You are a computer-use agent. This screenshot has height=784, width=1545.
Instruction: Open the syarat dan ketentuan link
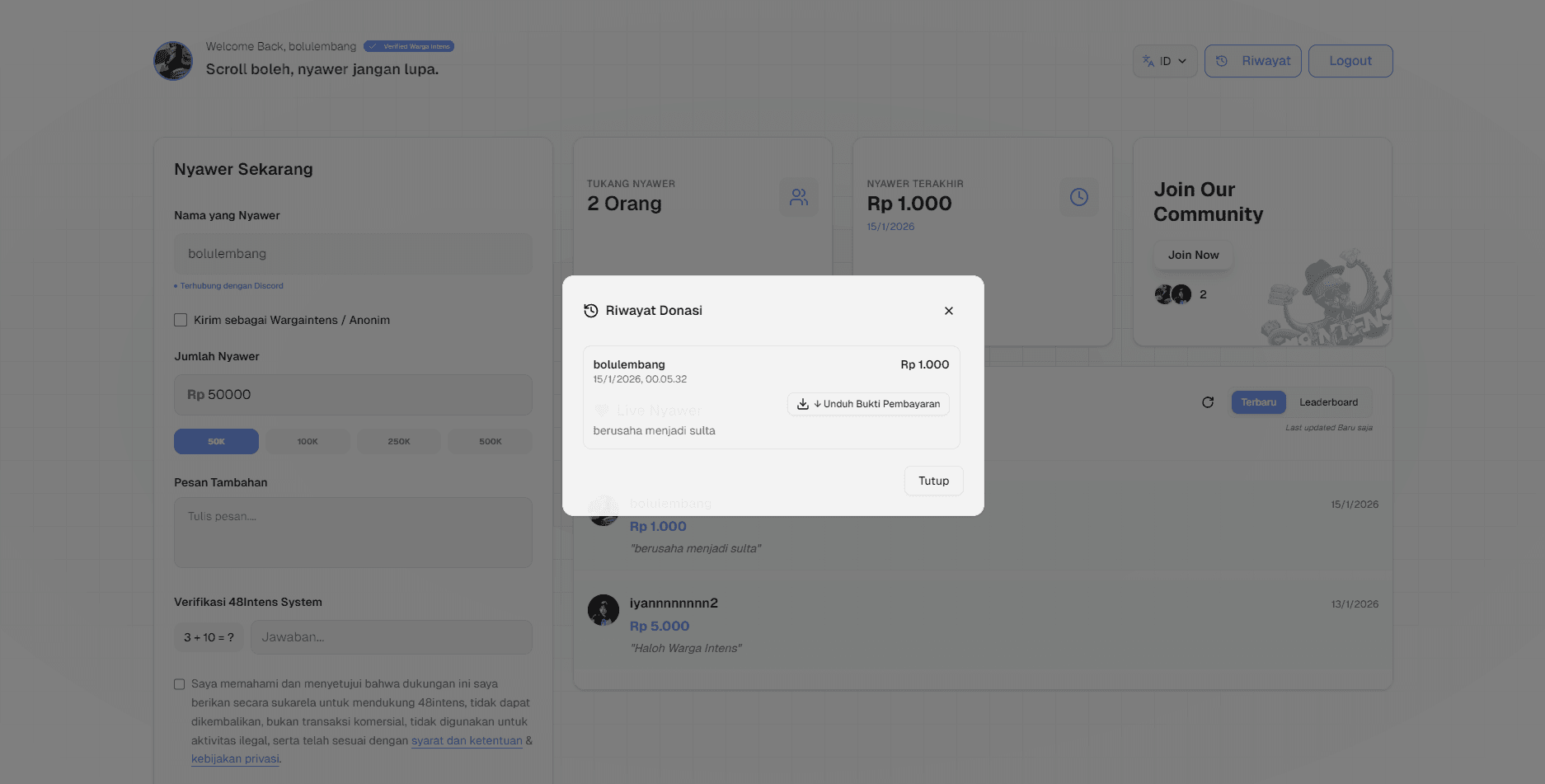[x=467, y=740]
